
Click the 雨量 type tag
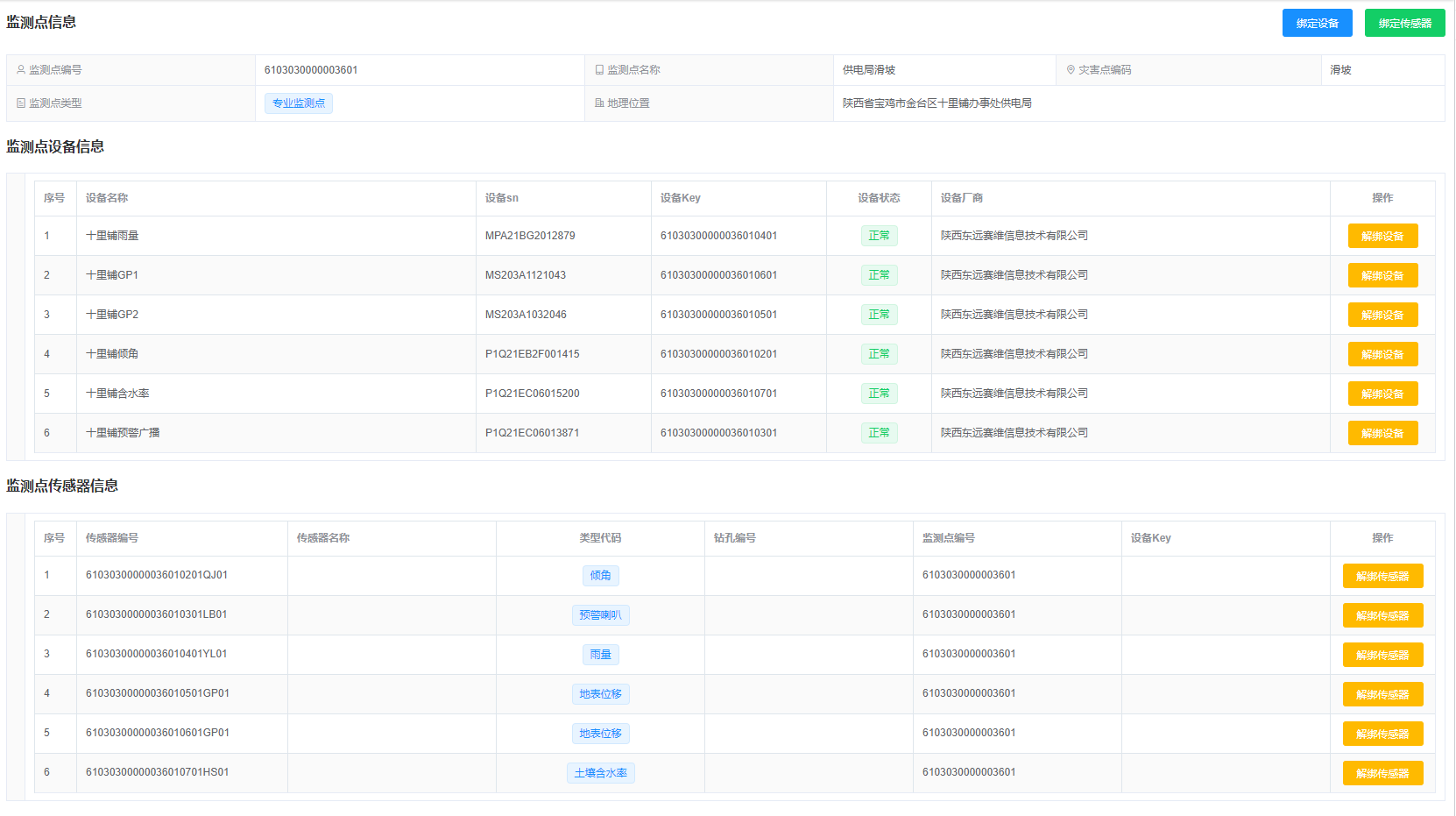(600, 655)
